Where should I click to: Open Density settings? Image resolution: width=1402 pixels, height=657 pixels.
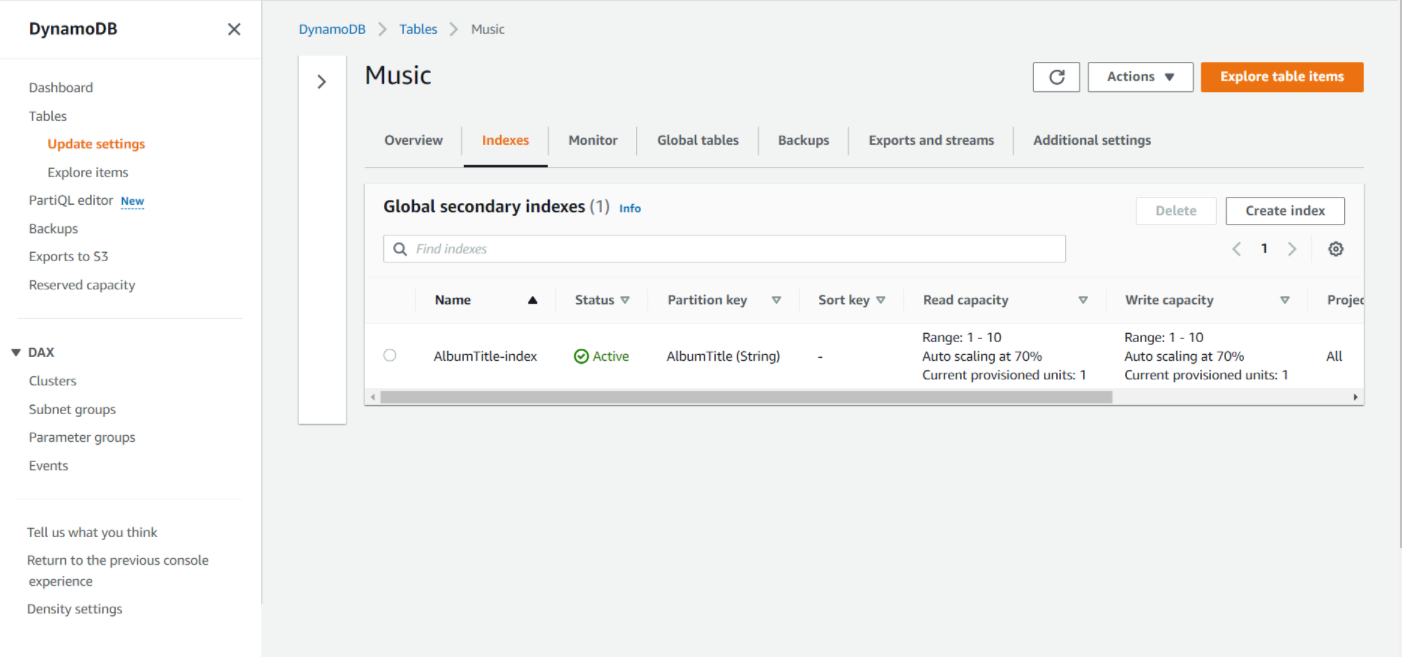tap(75, 609)
